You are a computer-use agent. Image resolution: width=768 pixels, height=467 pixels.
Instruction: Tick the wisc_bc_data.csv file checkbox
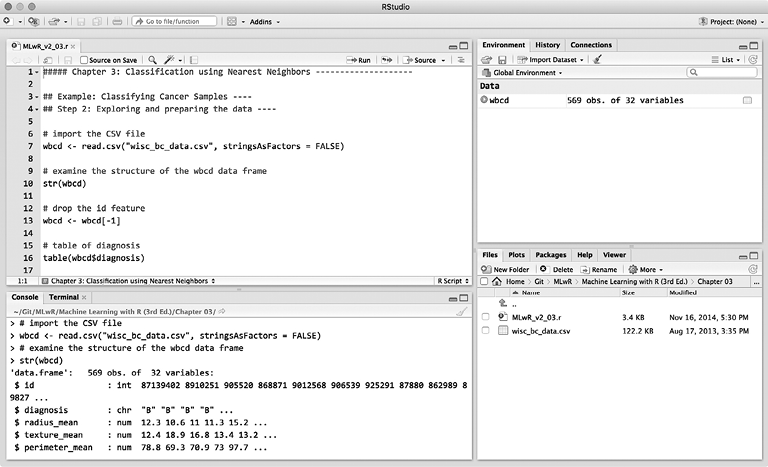(x=486, y=331)
